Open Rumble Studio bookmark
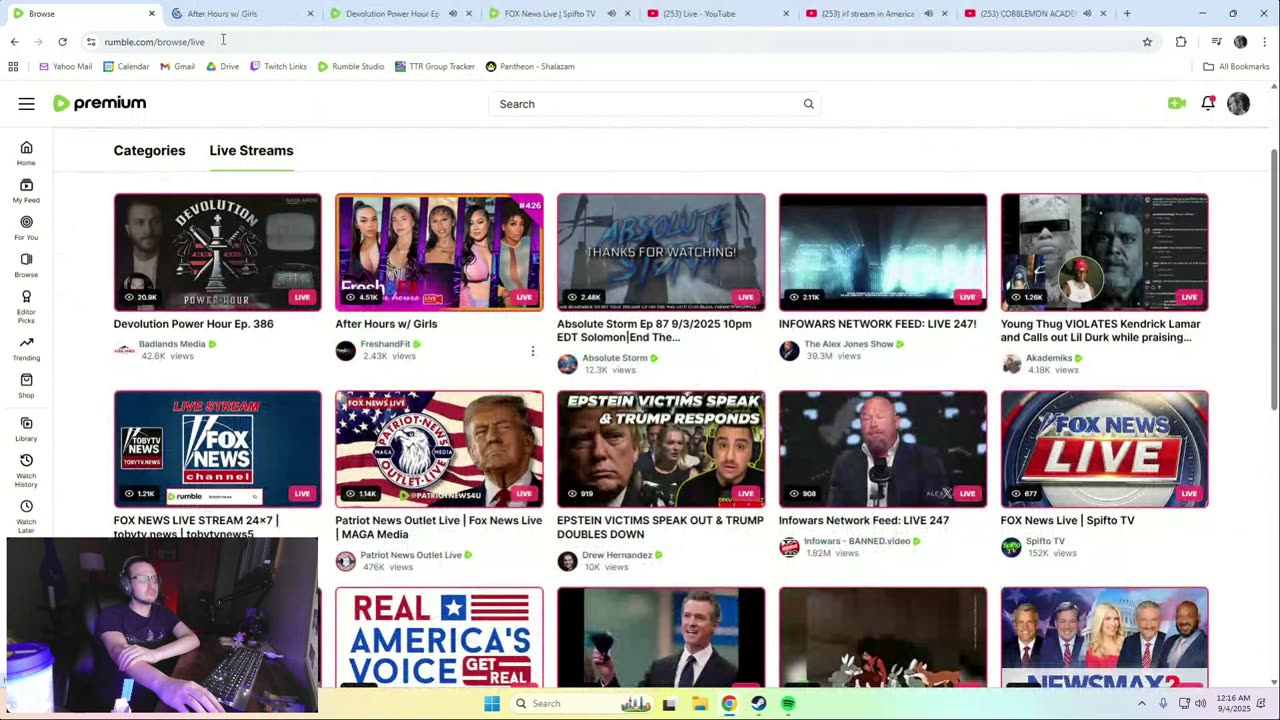The height and width of the screenshot is (720, 1280). click(x=351, y=67)
